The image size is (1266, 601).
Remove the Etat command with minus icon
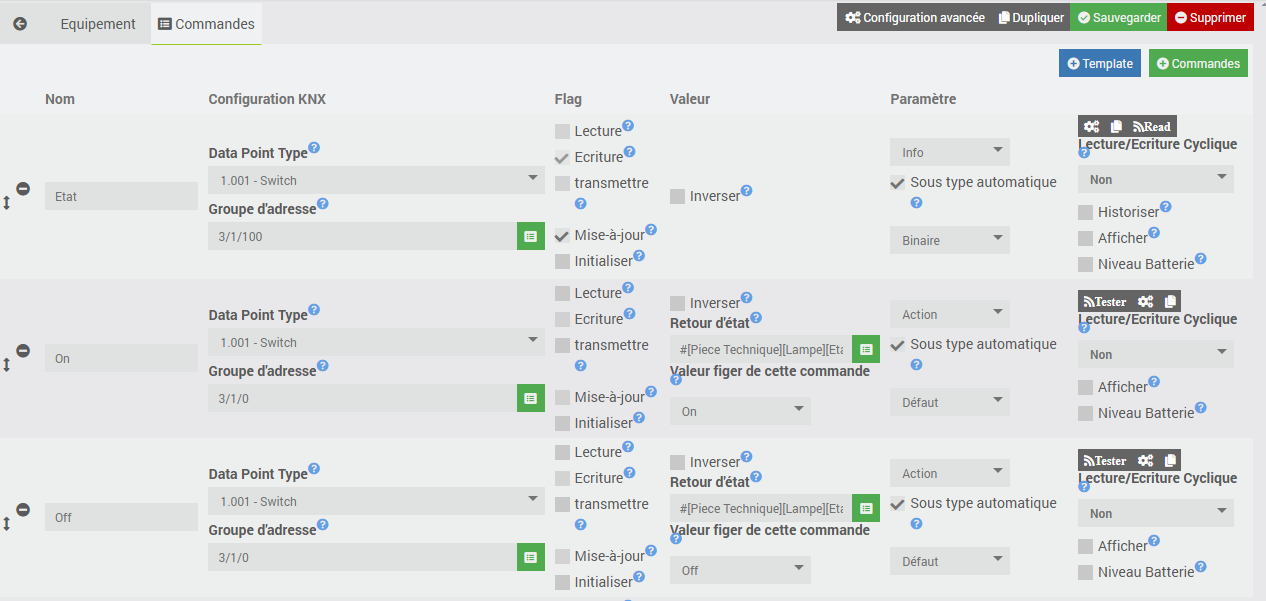tap(23, 188)
